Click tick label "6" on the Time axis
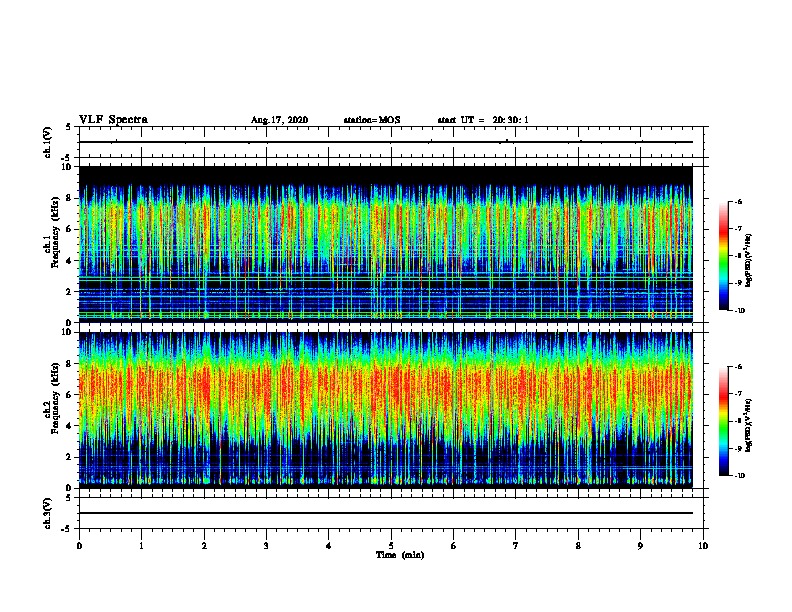 point(454,546)
